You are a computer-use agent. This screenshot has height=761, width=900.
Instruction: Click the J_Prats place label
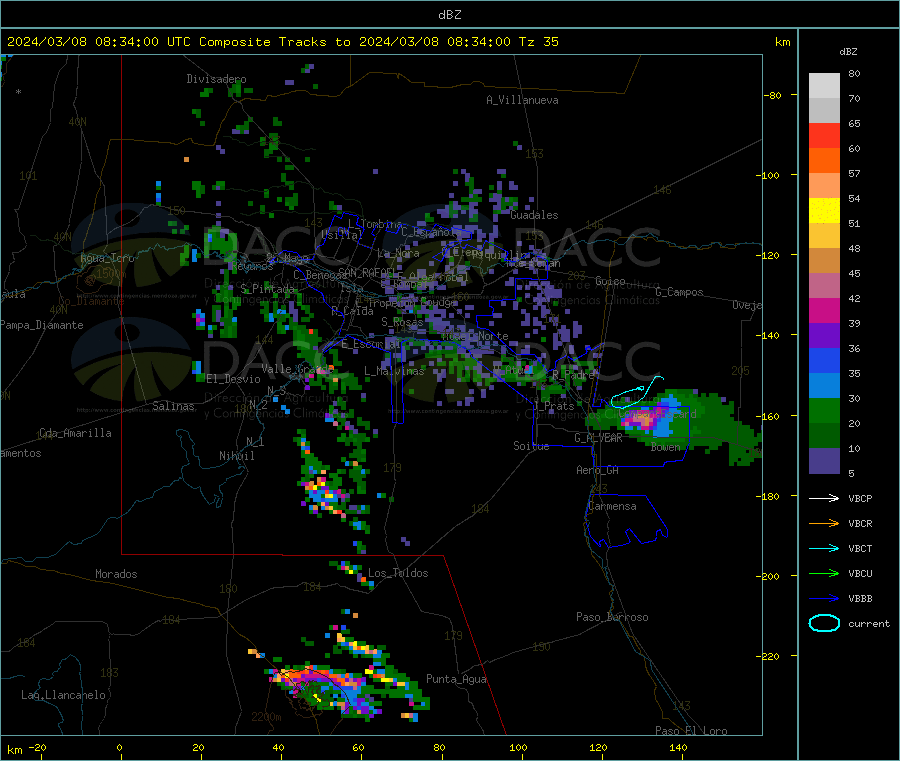click(553, 406)
